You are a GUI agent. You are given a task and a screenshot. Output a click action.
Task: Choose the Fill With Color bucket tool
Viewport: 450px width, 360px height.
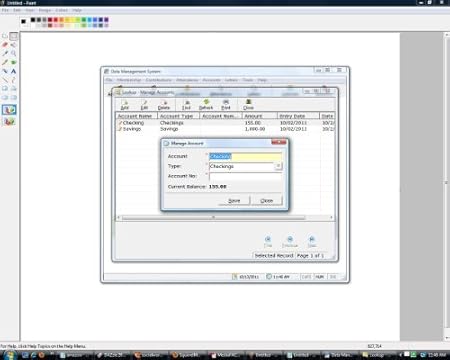(13, 45)
